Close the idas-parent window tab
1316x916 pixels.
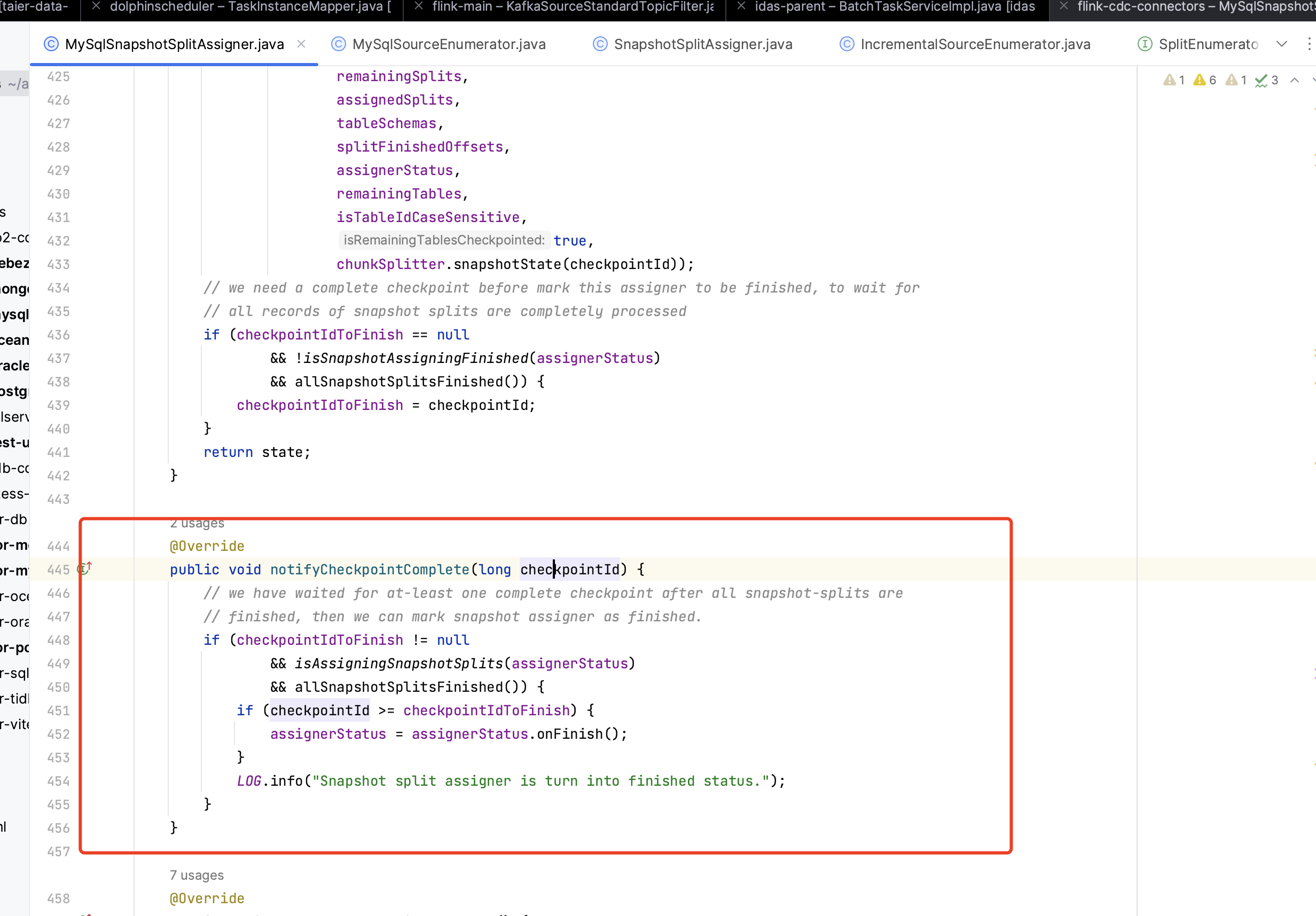(741, 6)
